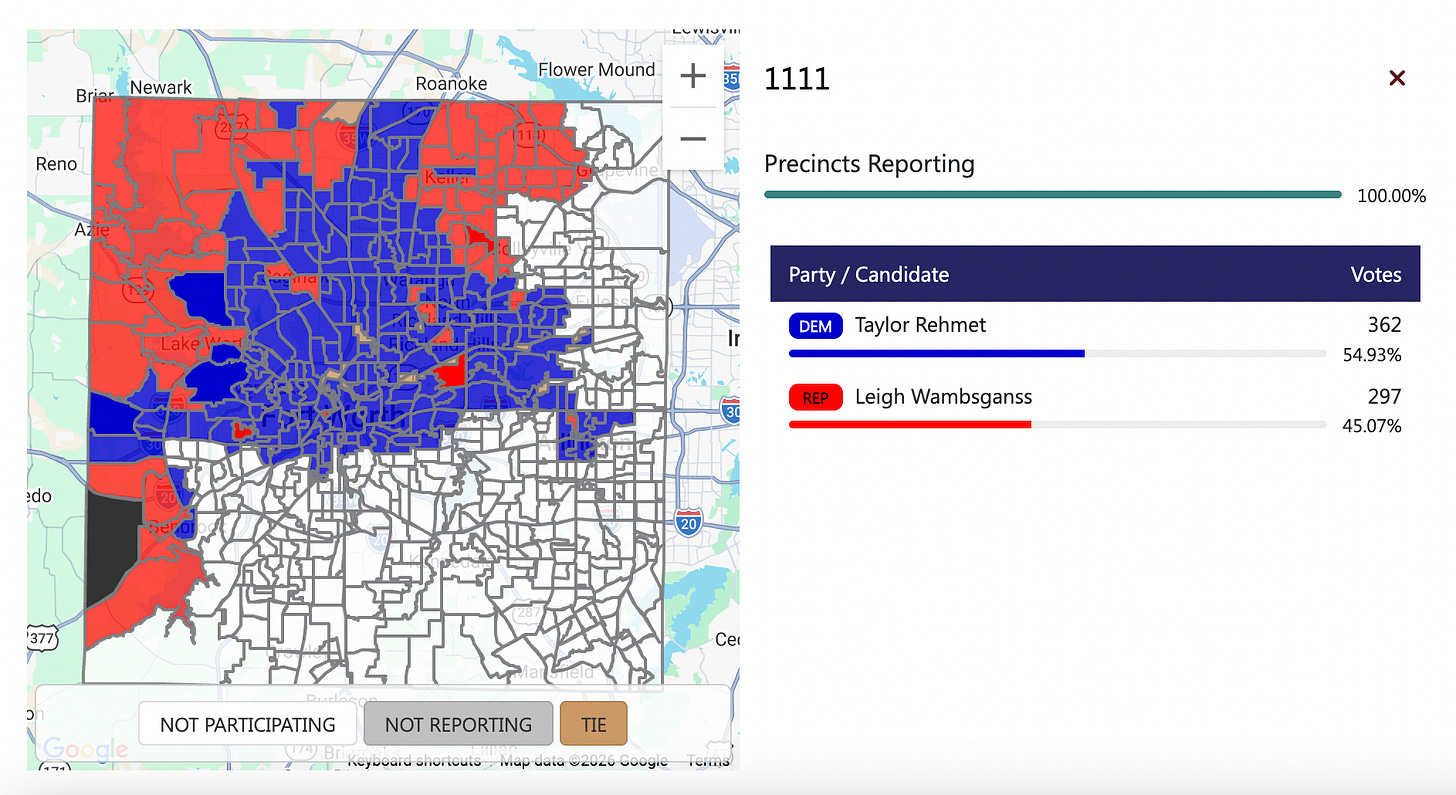Click the Precincts Reporting progress bar

click(x=1052, y=194)
